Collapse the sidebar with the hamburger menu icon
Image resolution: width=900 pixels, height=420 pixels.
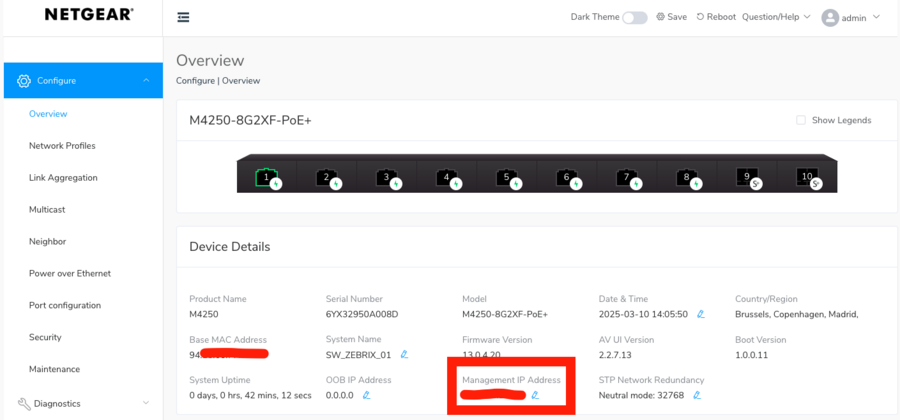coord(184,17)
